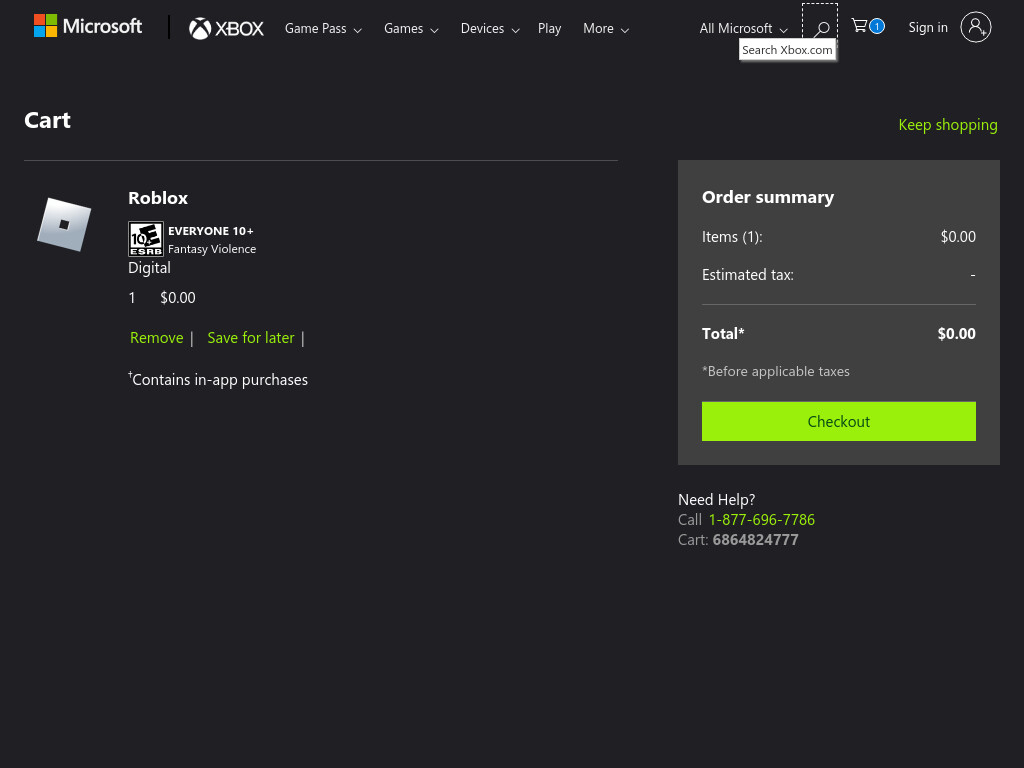Expand the More menu

coord(605,29)
